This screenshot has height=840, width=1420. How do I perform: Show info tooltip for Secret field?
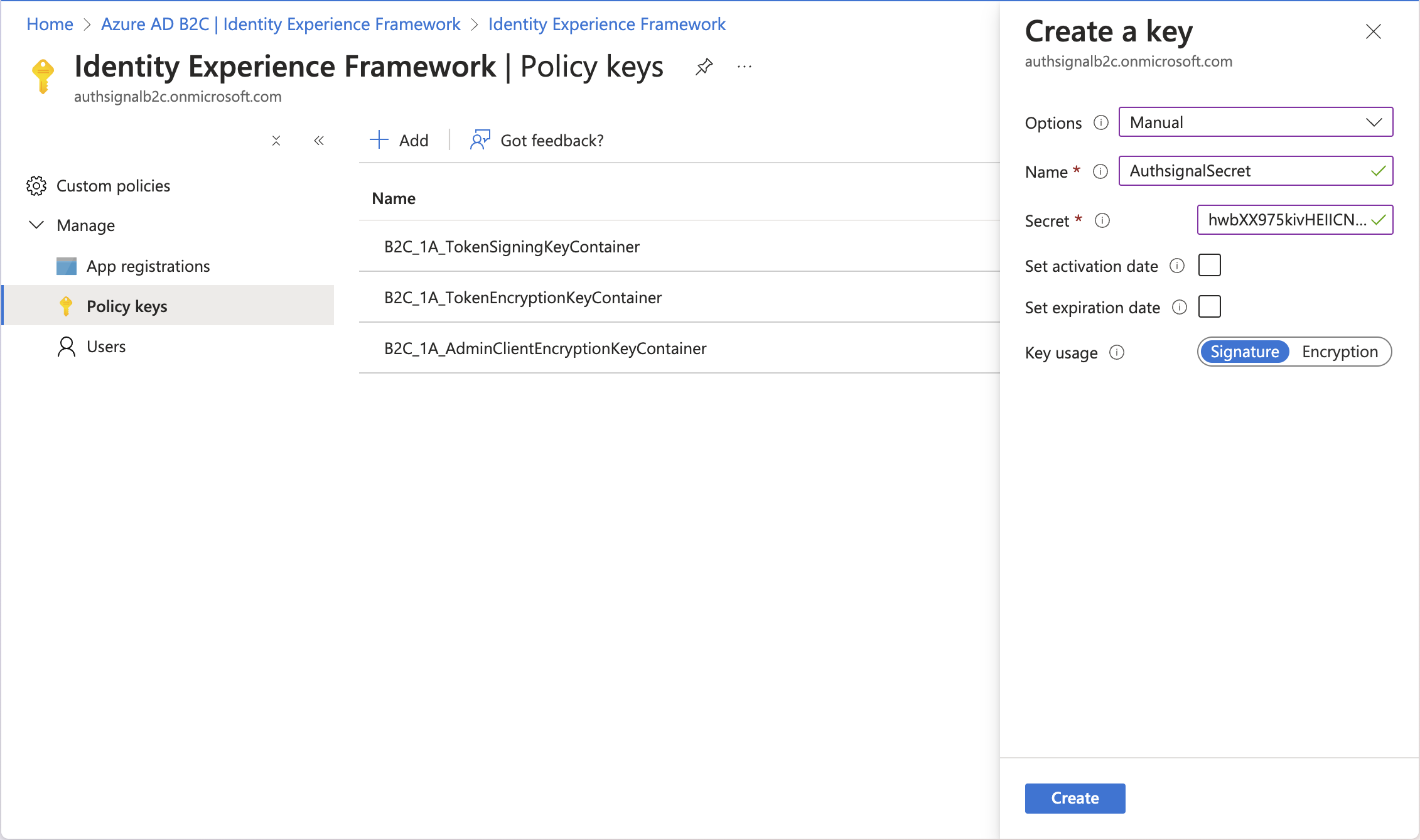(x=1102, y=220)
